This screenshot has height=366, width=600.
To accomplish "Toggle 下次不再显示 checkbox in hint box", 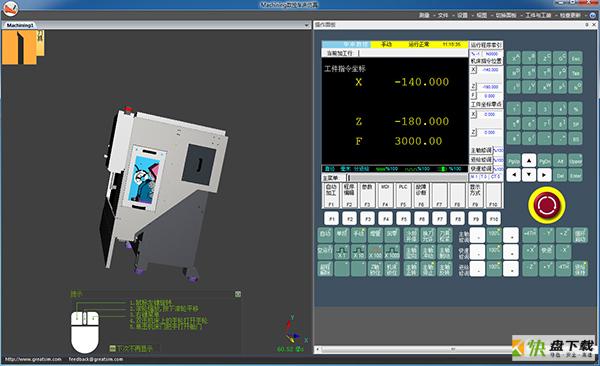I will [112, 348].
